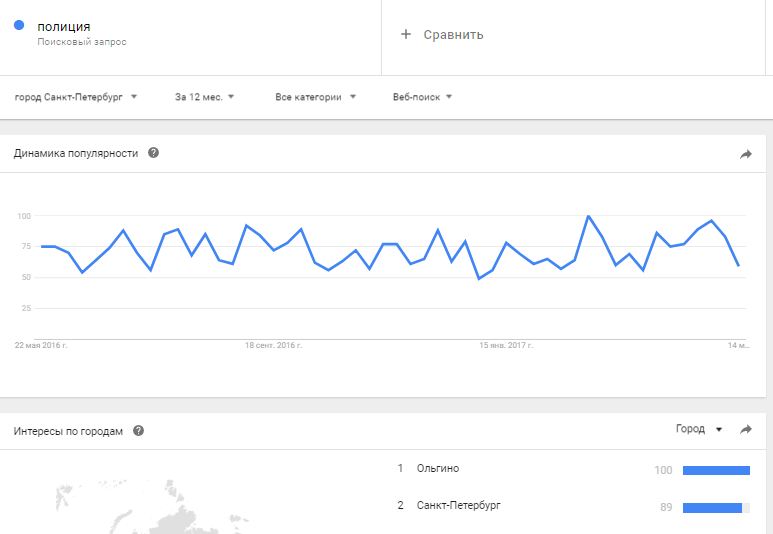Click the blue dot next to полиция
This screenshot has height=534, width=773.
(19, 26)
